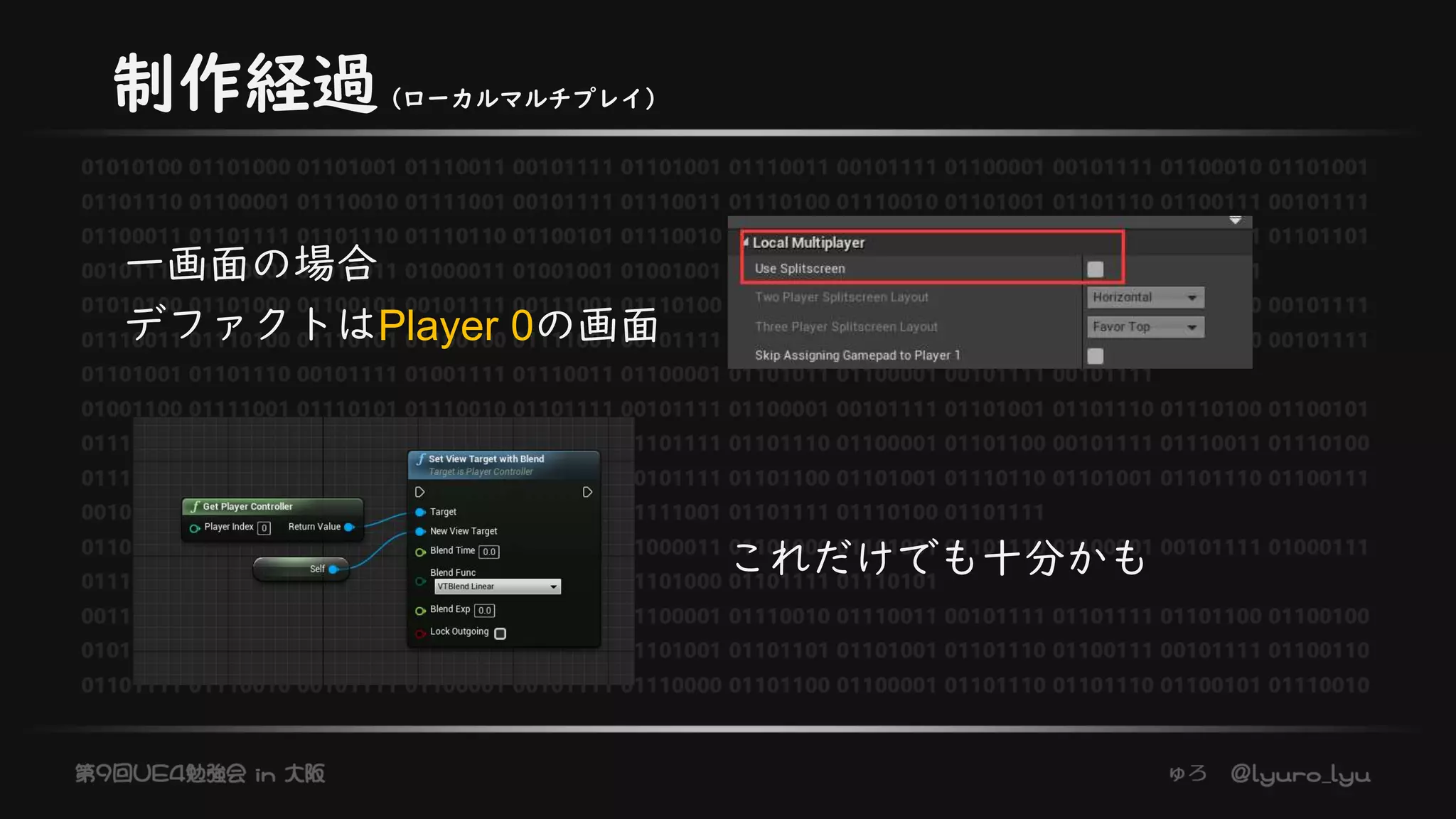Toggle Skip Assigning Gamepad to Player 1 checkbox

tap(1096, 356)
